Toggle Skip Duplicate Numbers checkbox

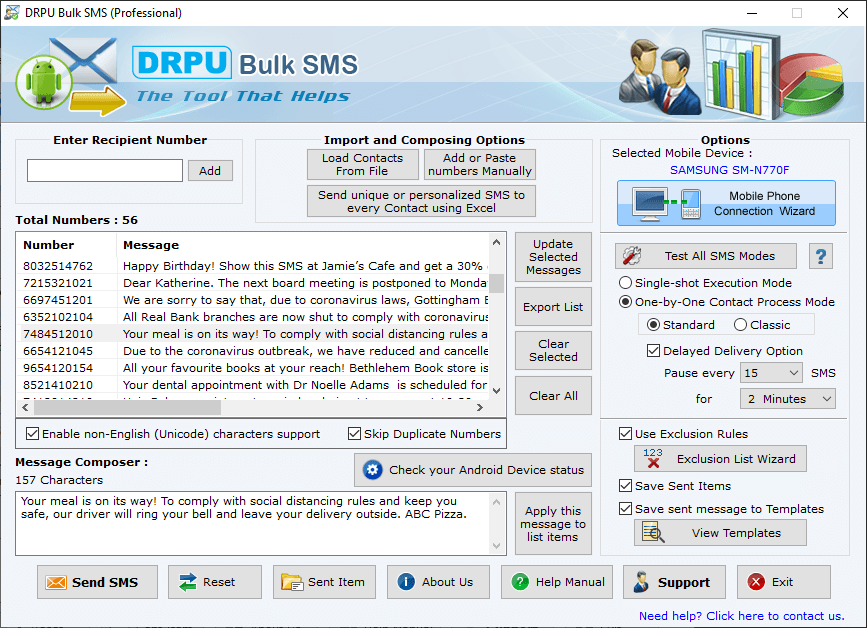click(354, 434)
